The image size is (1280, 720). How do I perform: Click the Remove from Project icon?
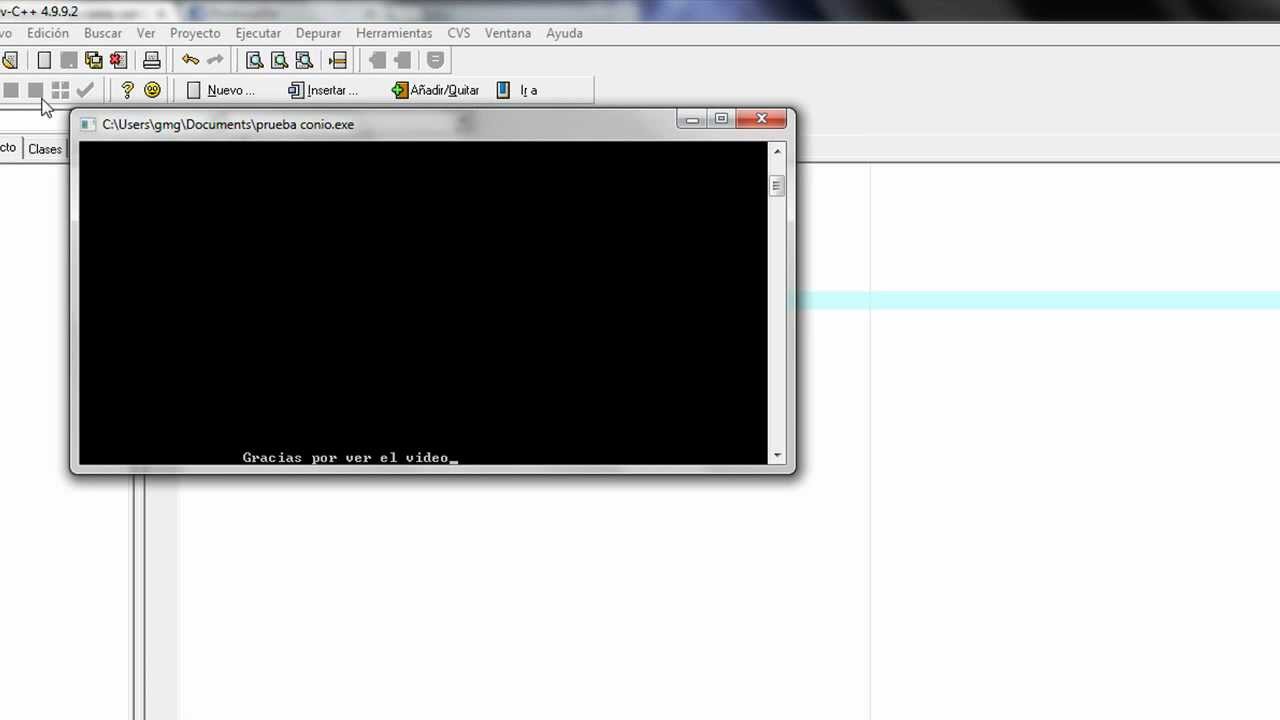(x=402, y=60)
